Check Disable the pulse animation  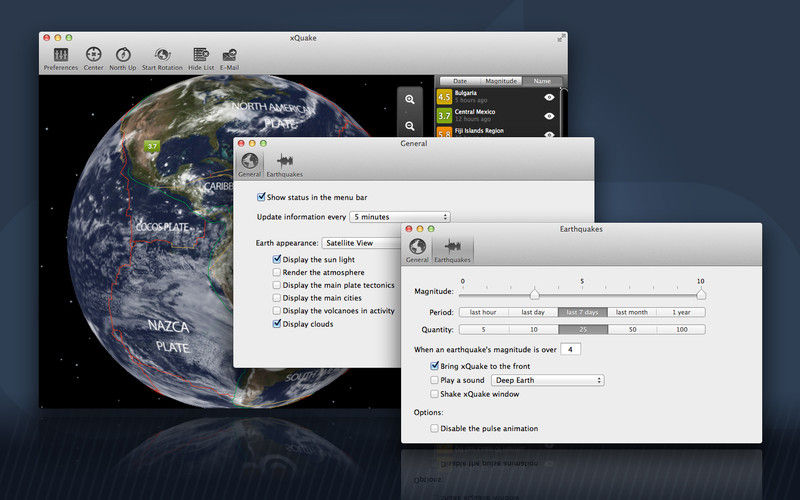click(x=434, y=429)
